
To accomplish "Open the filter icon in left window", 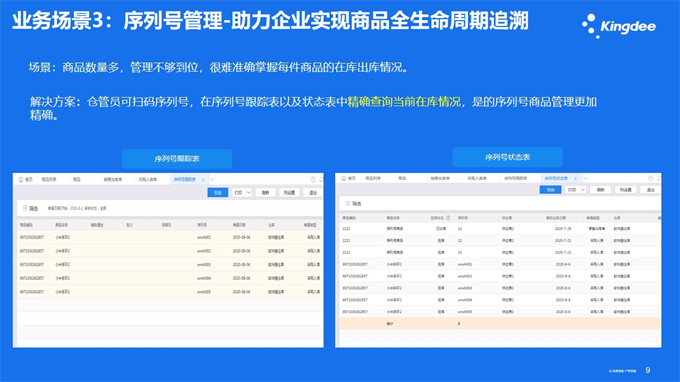I will 25,208.
